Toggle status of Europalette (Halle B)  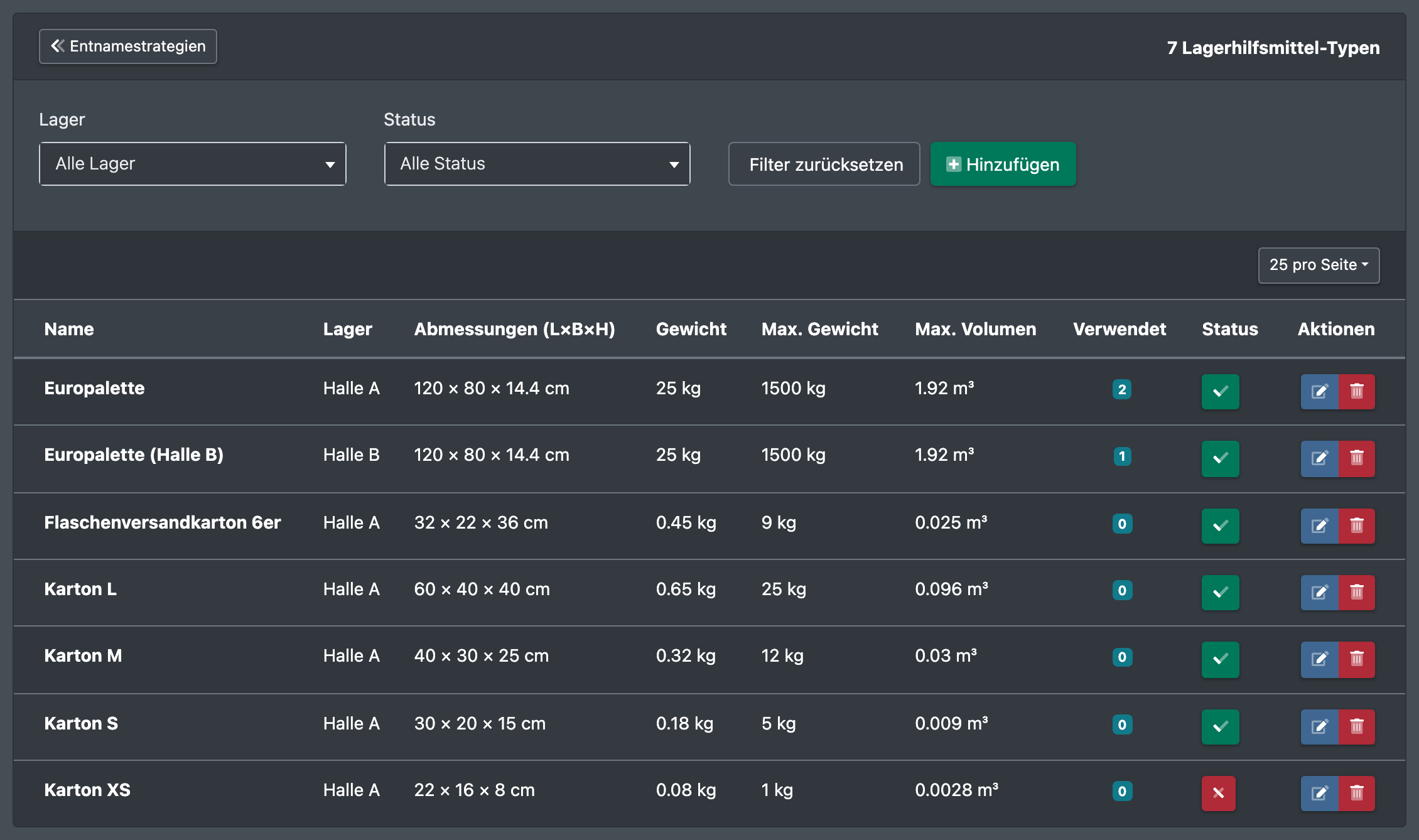click(x=1220, y=458)
